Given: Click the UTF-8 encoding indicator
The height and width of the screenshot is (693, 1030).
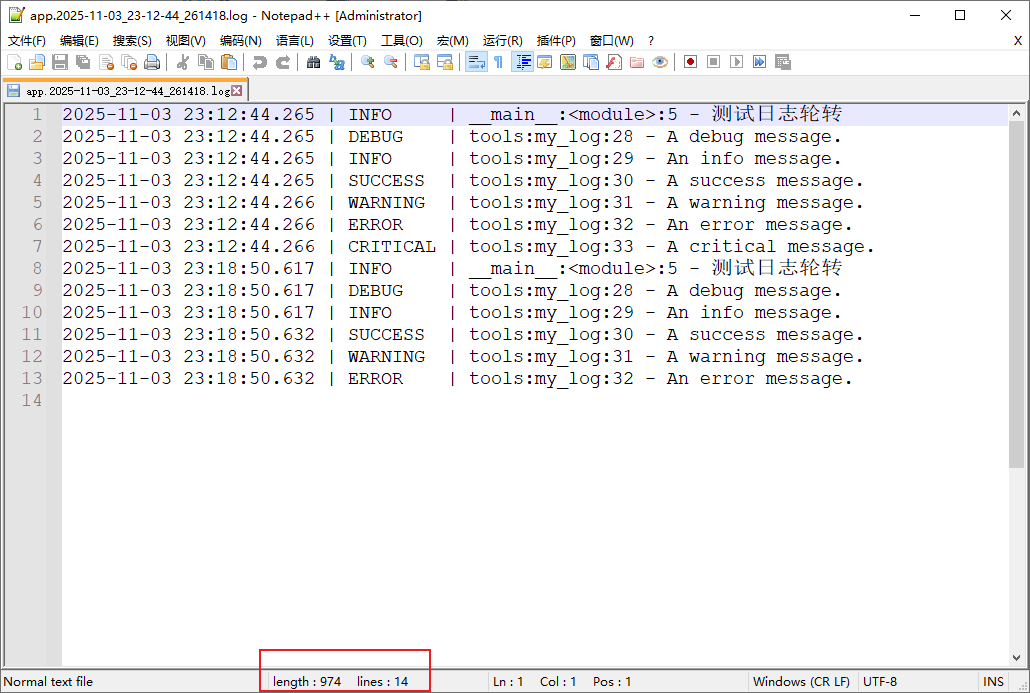Looking at the screenshot, I should coord(880,681).
